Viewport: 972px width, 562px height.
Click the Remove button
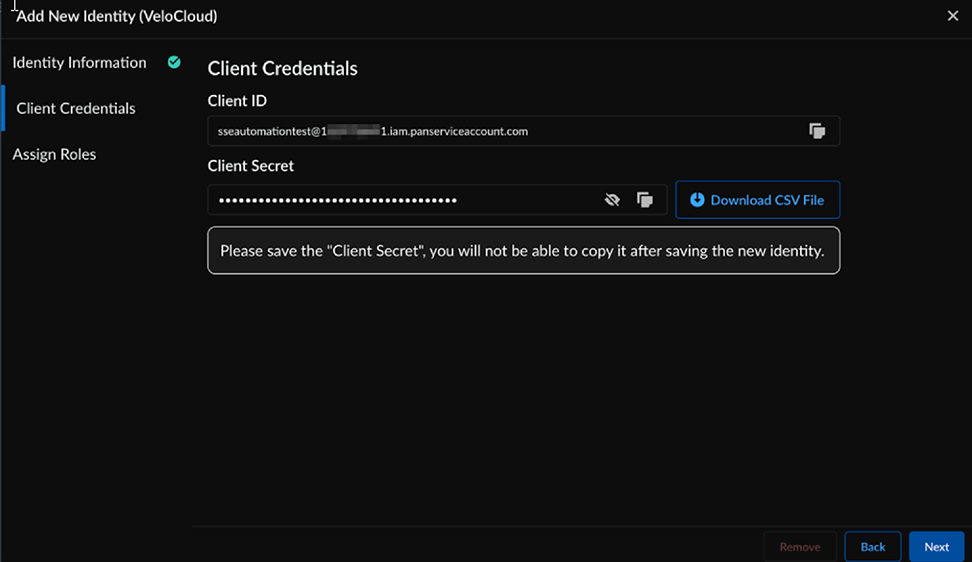point(799,547)
